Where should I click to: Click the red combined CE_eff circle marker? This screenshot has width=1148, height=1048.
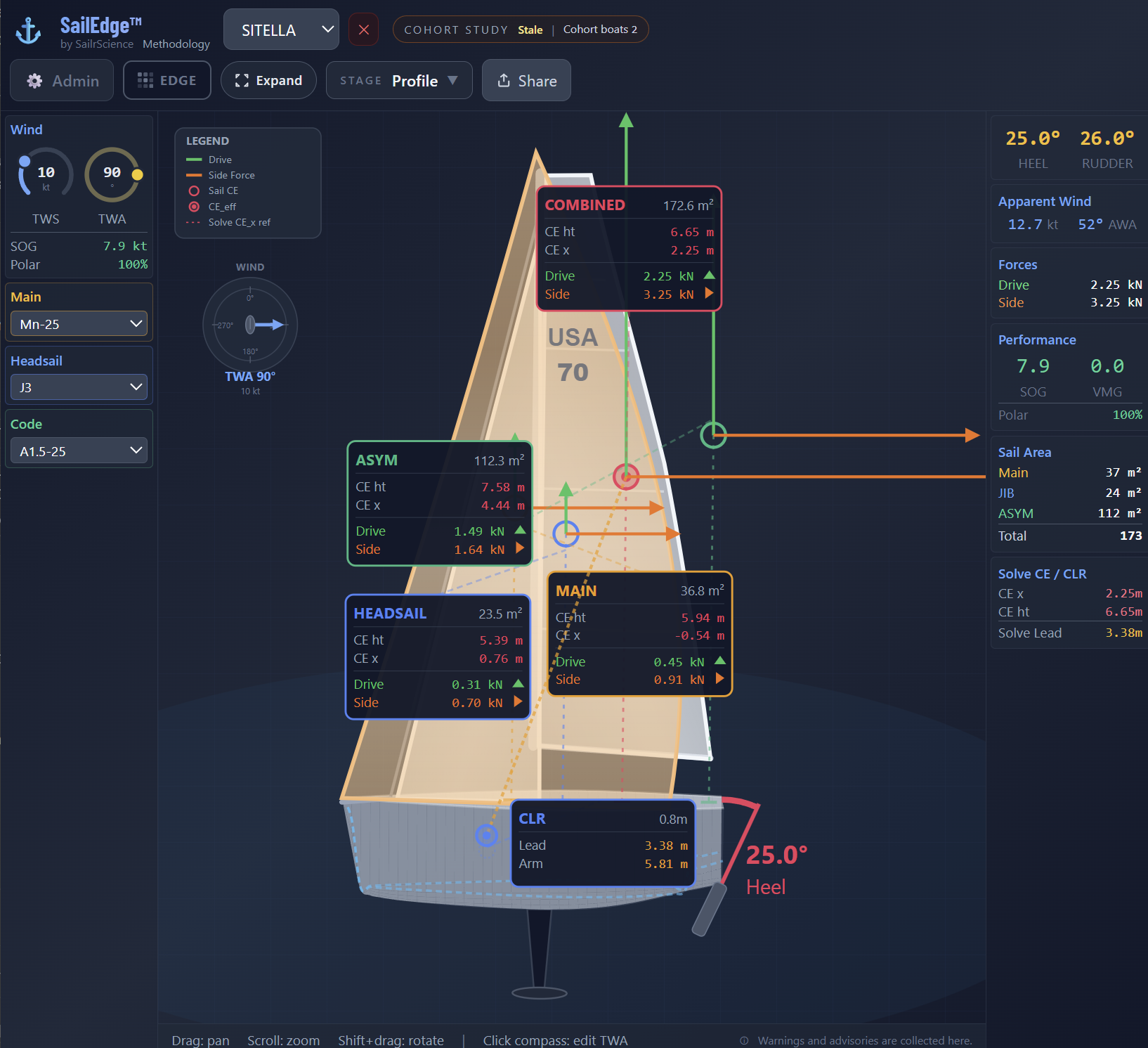tap(625, 477)
